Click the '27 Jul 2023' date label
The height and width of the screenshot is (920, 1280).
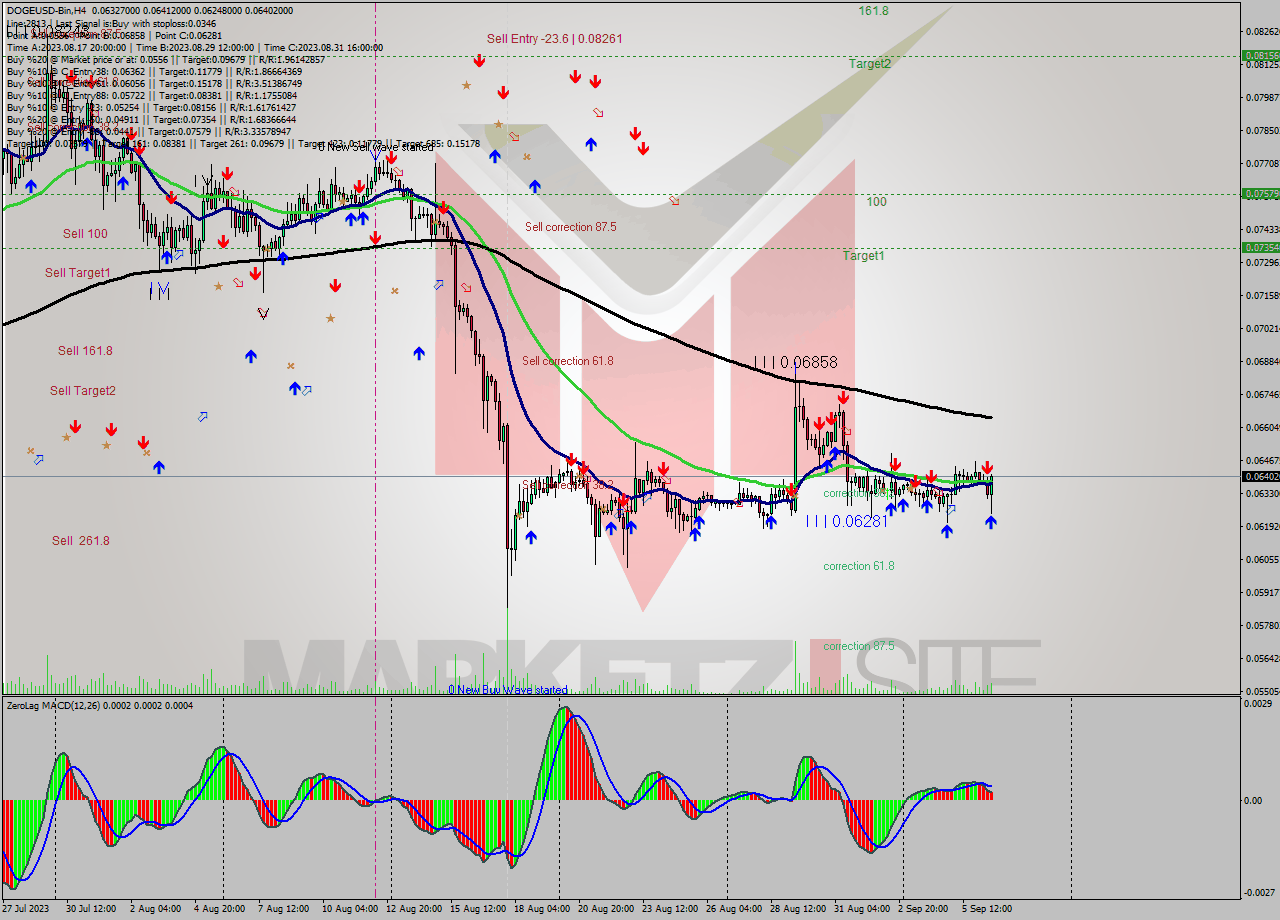25,909
